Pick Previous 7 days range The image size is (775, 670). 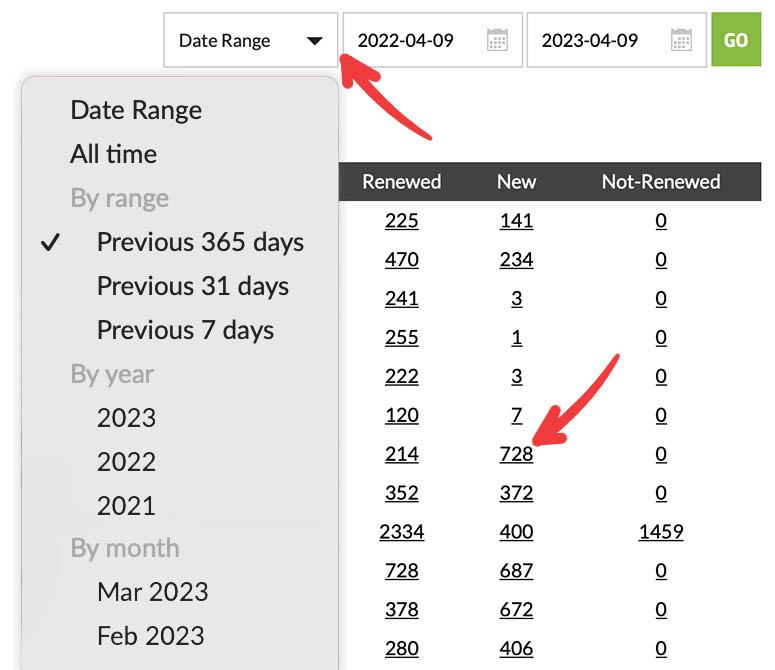tap(185, 330)
